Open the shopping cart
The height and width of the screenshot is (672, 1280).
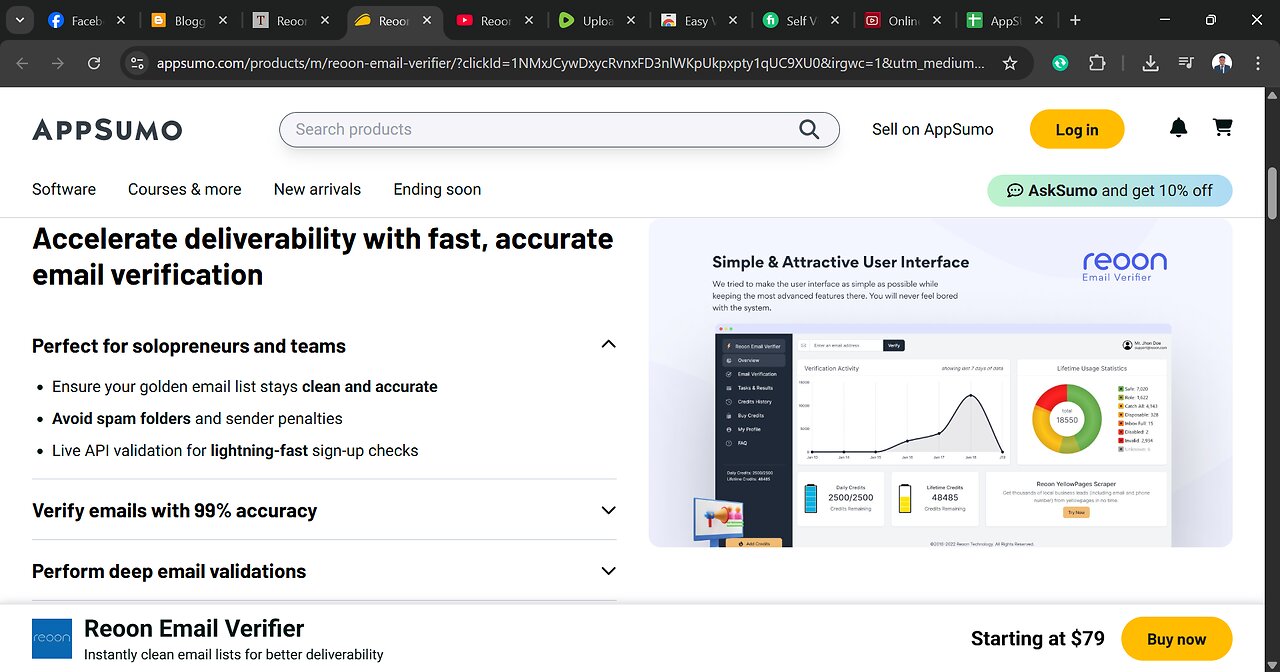1222,128
